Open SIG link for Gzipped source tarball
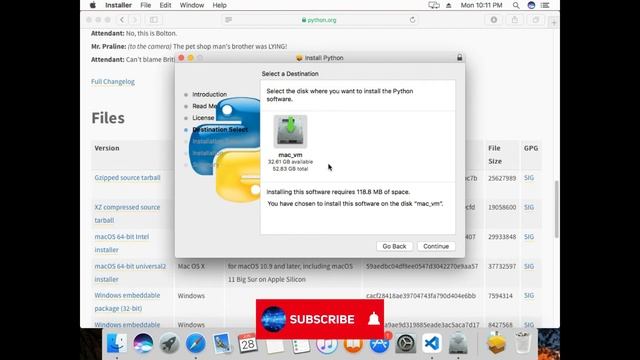 529,178
